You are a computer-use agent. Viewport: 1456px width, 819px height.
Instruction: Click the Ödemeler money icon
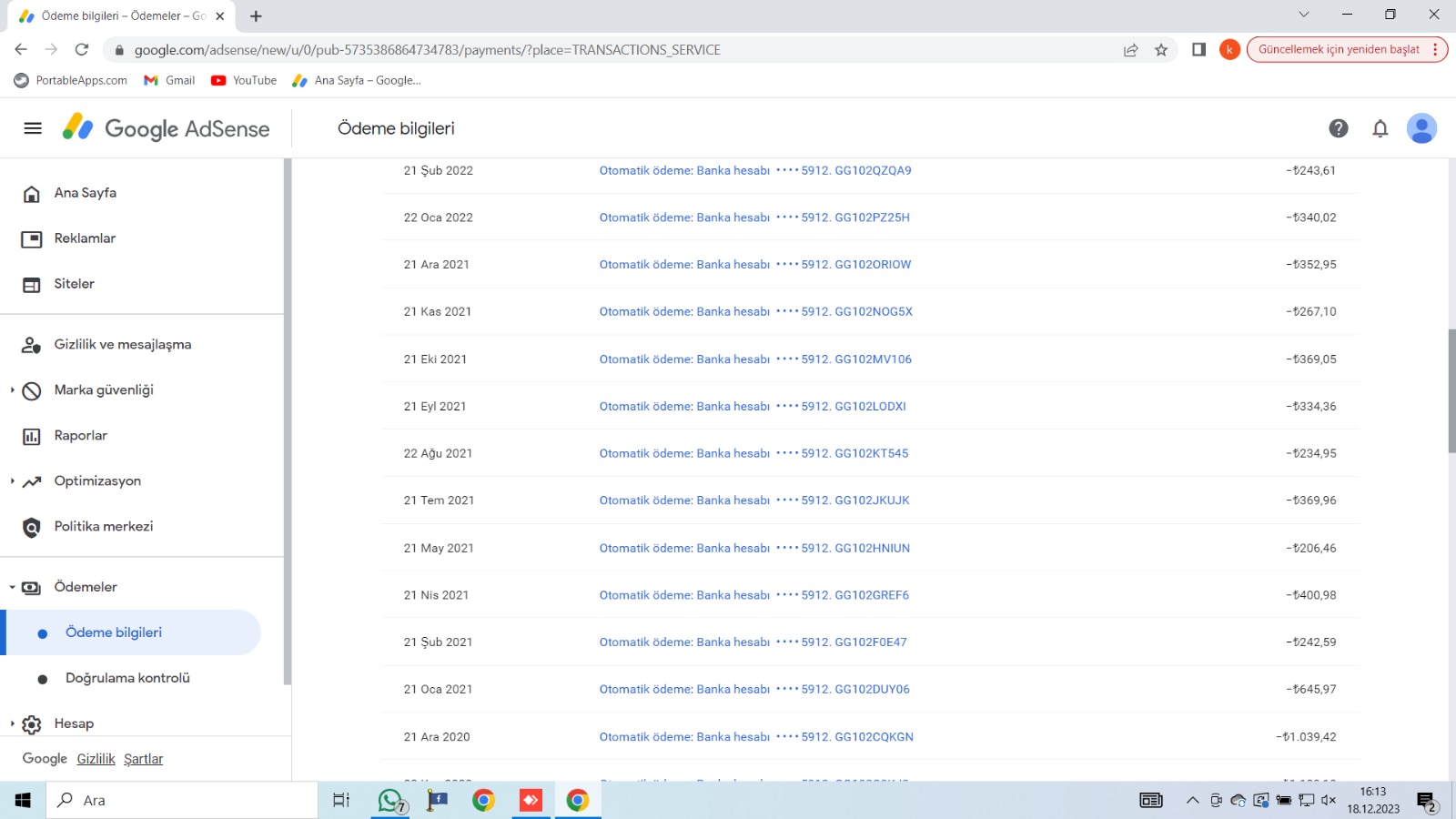tap(32, 588)
